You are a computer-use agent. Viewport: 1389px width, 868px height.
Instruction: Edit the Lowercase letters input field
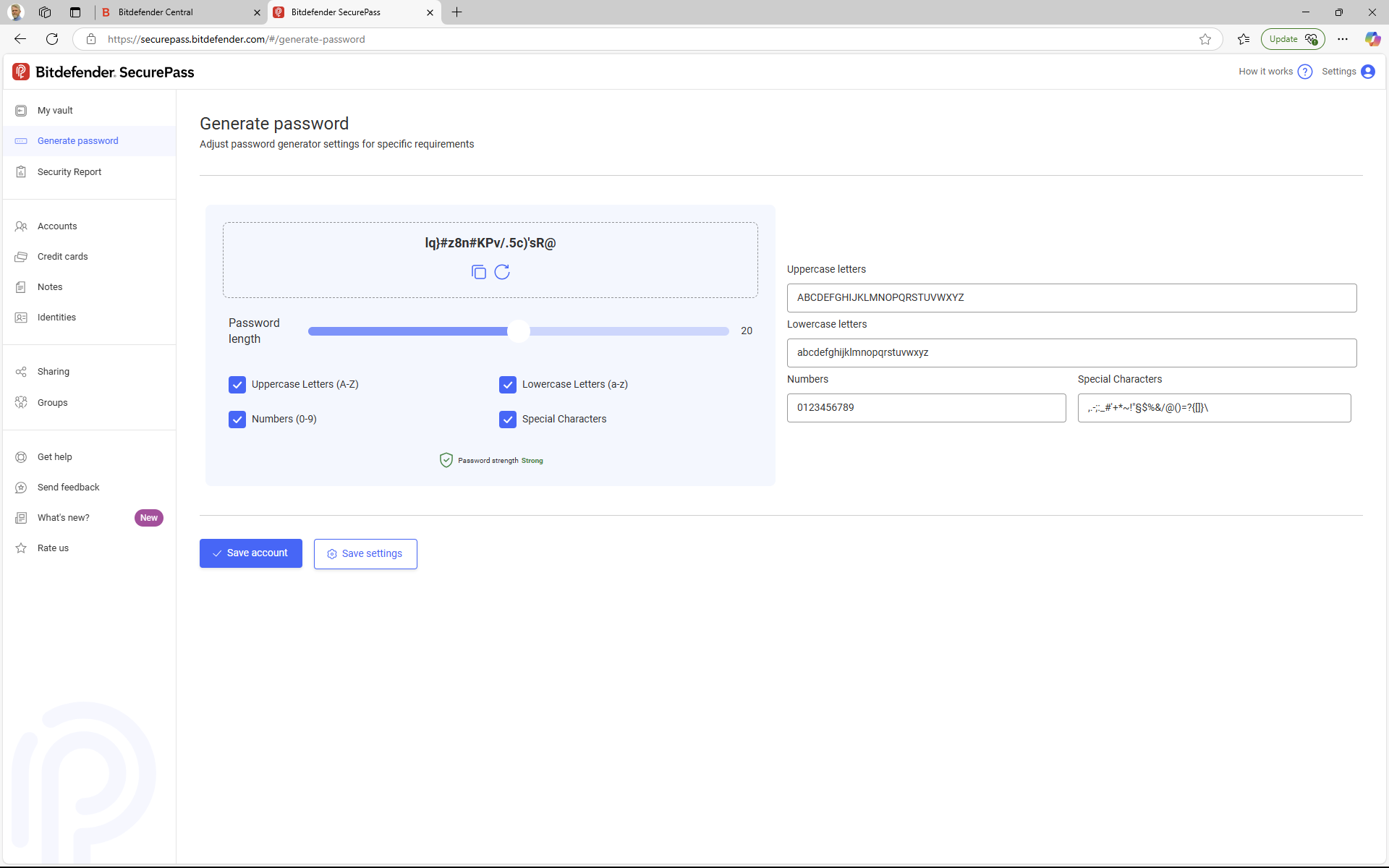pos(1071,352)
